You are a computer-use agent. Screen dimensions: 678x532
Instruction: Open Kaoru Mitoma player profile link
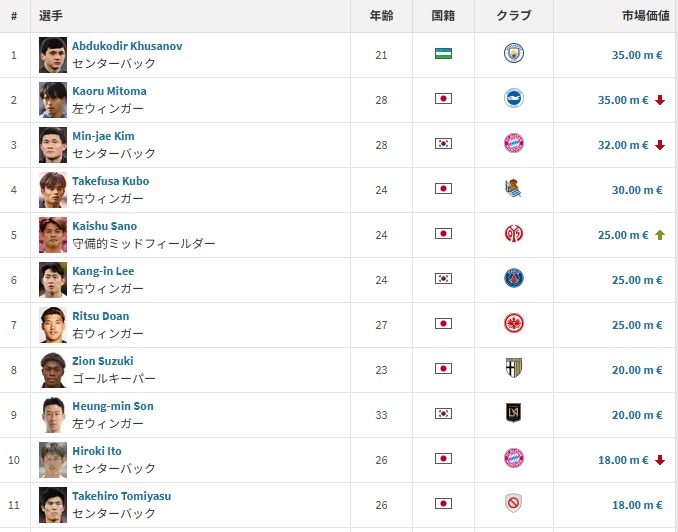pos(109,91)
